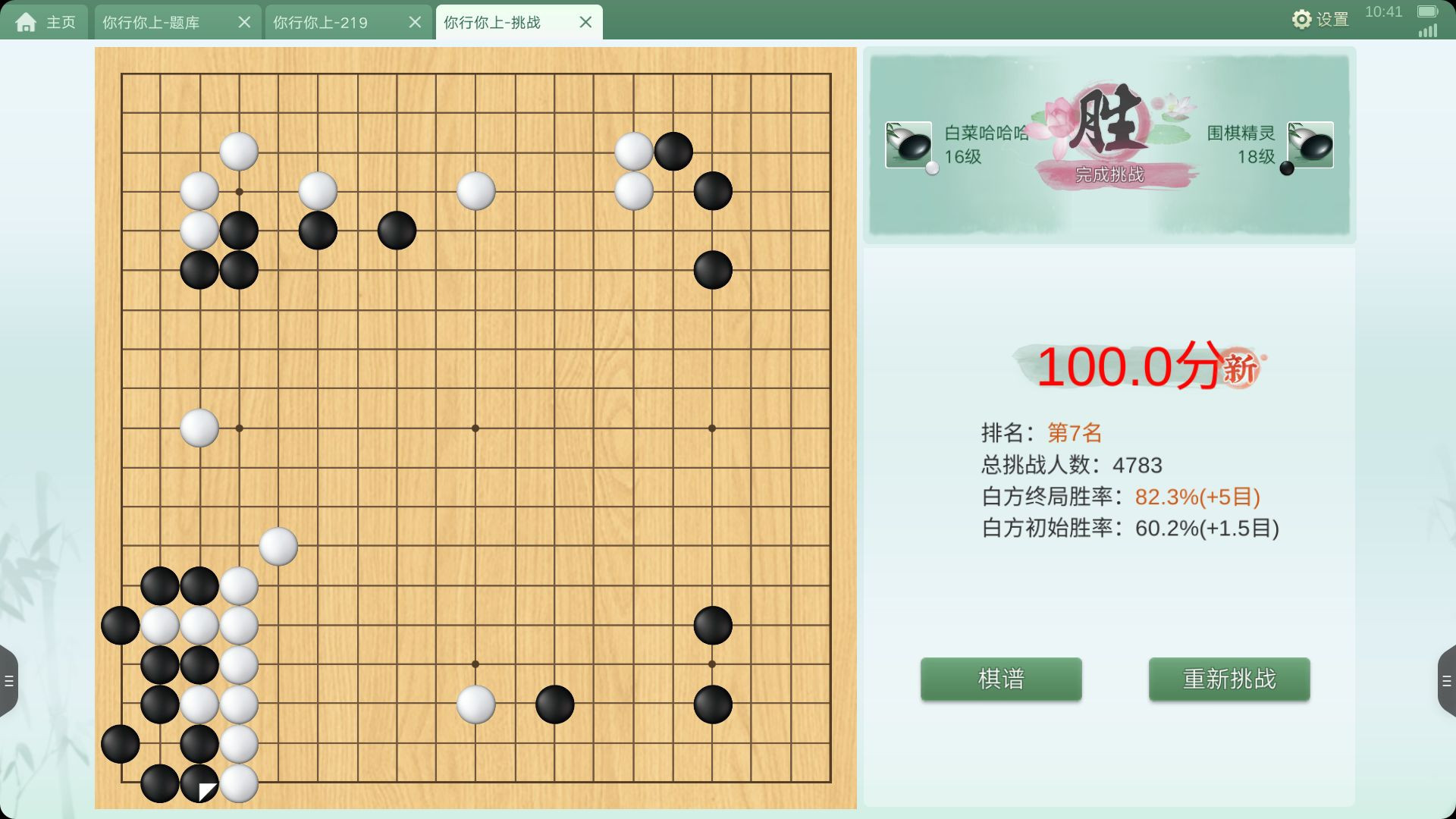The height and width of the screenshot is (819, 1456).
Task: Close the 你行你上-挑战 tab
Action: pos(585,22)
